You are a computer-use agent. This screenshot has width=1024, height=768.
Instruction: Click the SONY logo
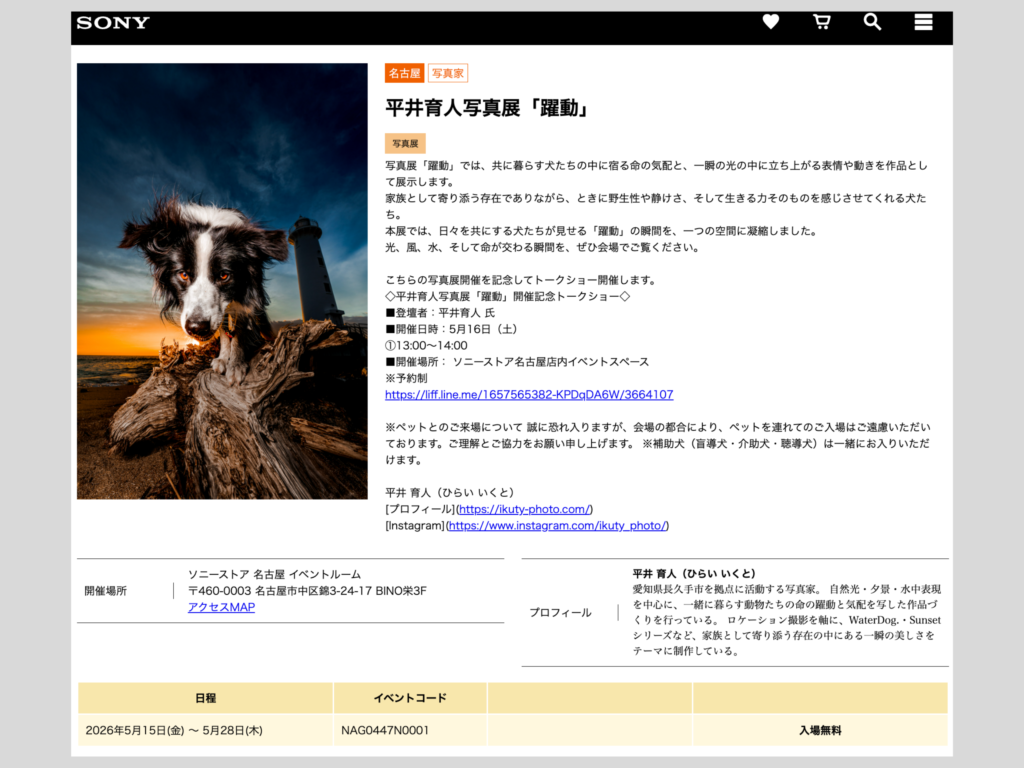coord(113,22)
